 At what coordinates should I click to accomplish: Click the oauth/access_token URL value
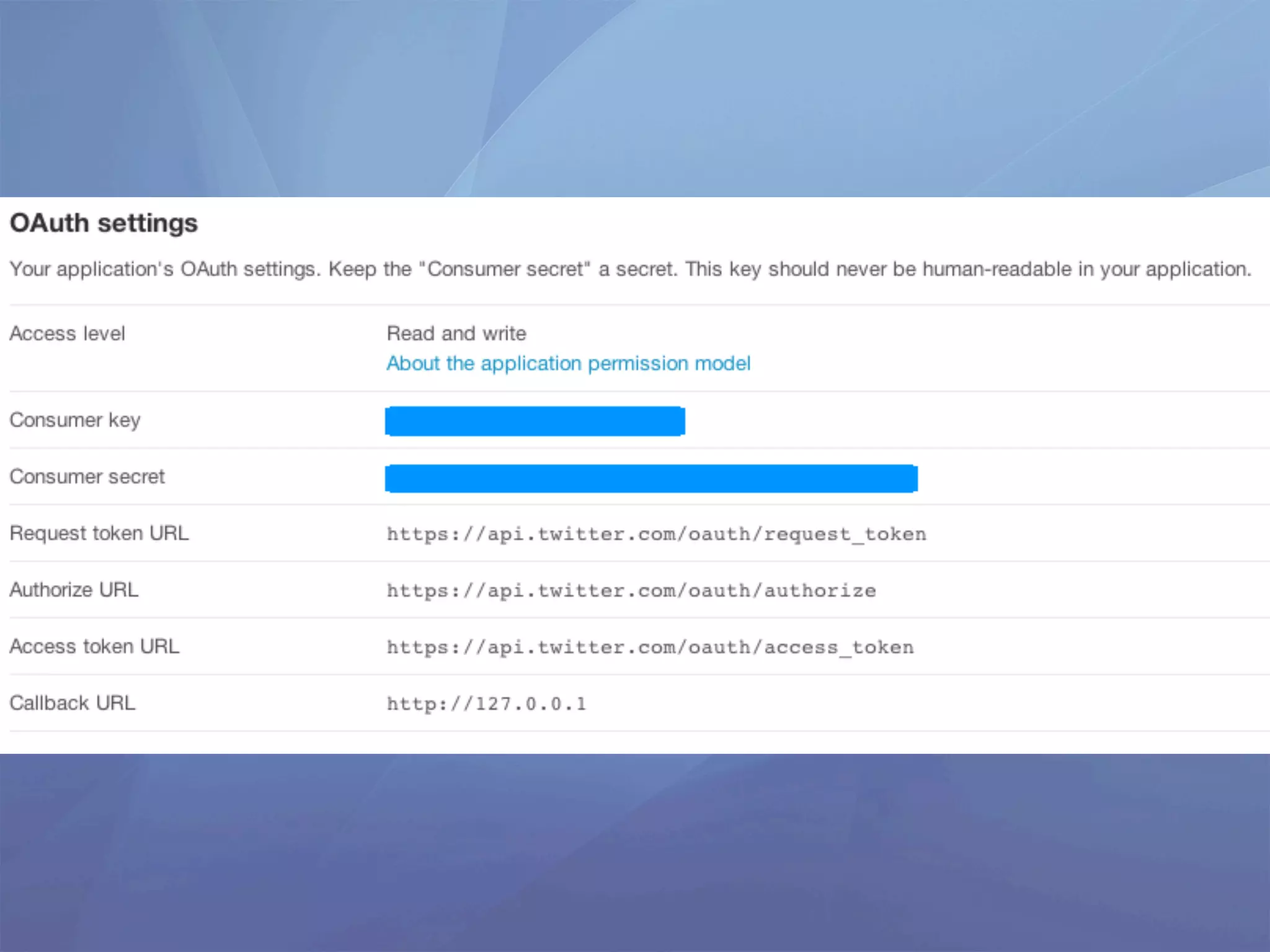point(650,648)
